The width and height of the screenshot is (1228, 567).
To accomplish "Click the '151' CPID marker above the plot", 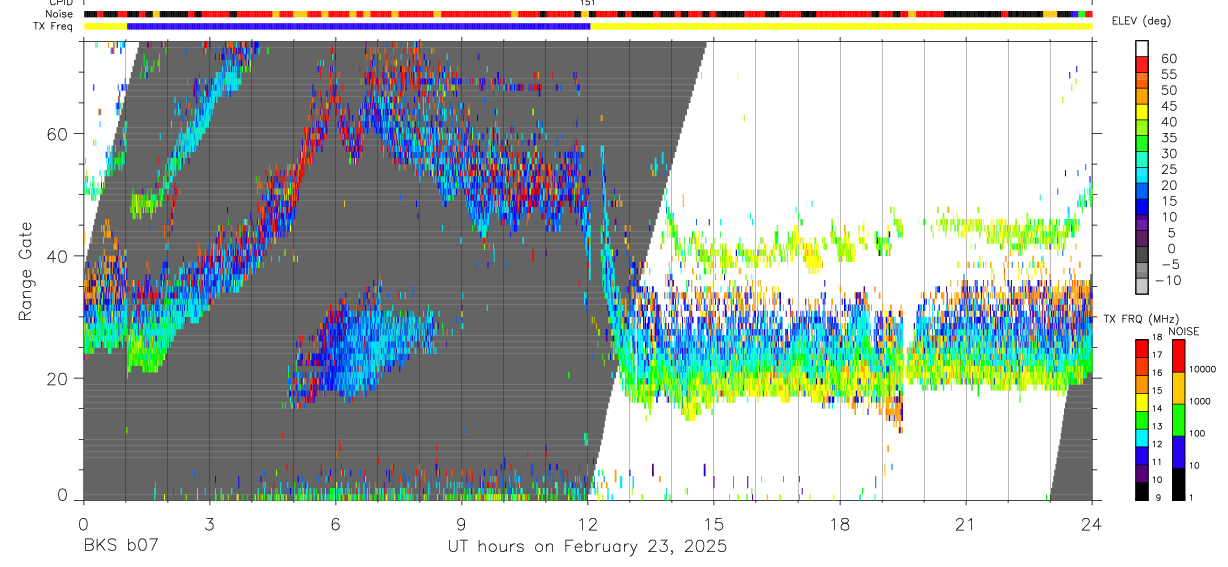I will pos(588,3).
